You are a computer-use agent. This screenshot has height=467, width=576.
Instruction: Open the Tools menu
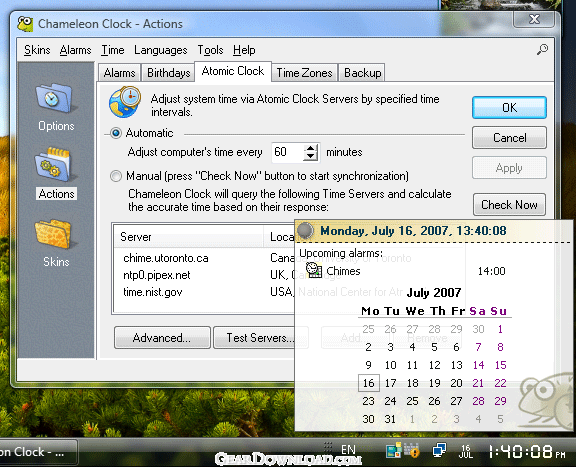click(210, 50)
